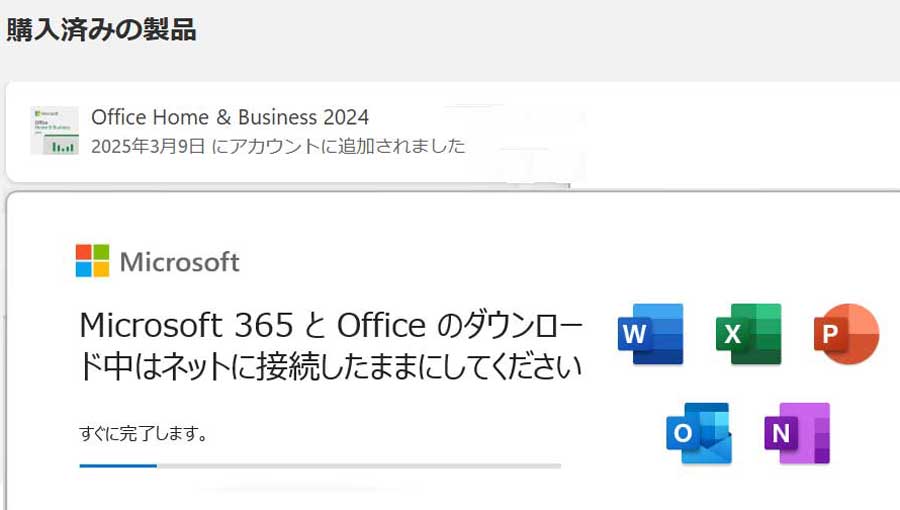Click empty white area of product card
Viewport: 900px width, 510px height.
coord(740,132)
